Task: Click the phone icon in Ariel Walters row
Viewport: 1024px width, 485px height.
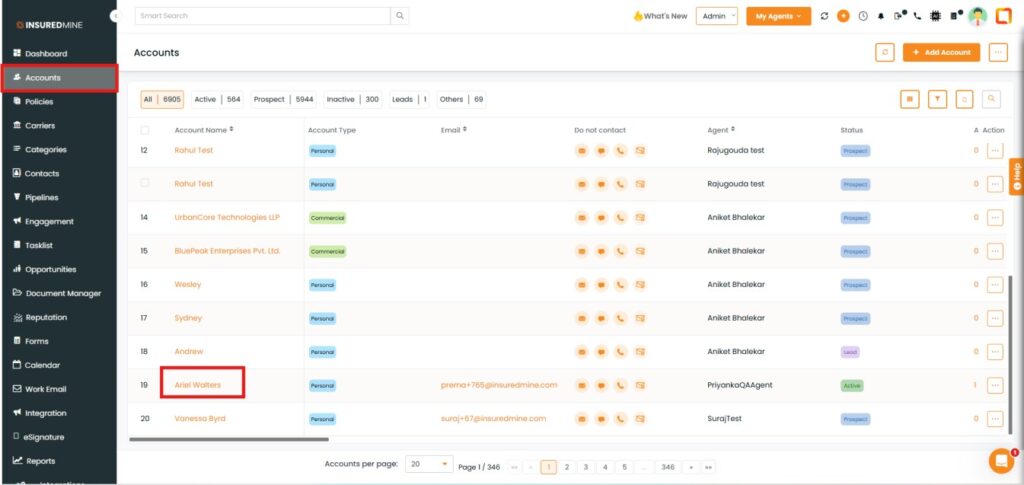Action: tap(620, 385)
